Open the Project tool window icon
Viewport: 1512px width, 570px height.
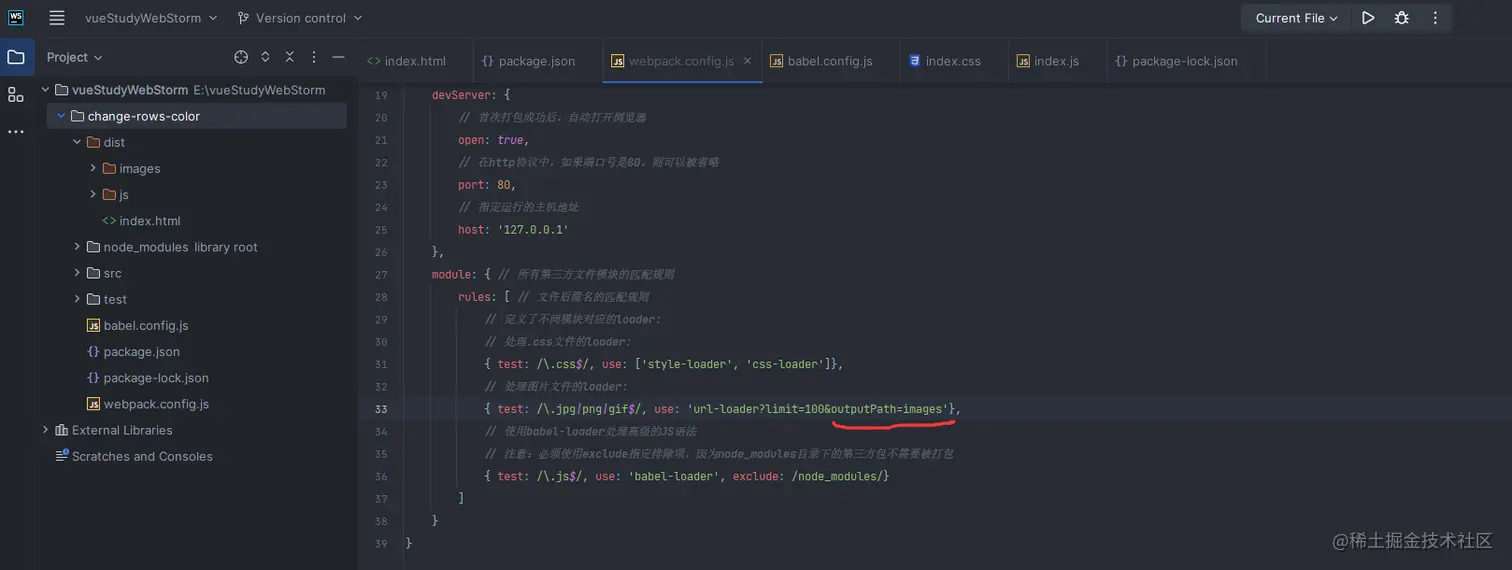pos(16,57)
